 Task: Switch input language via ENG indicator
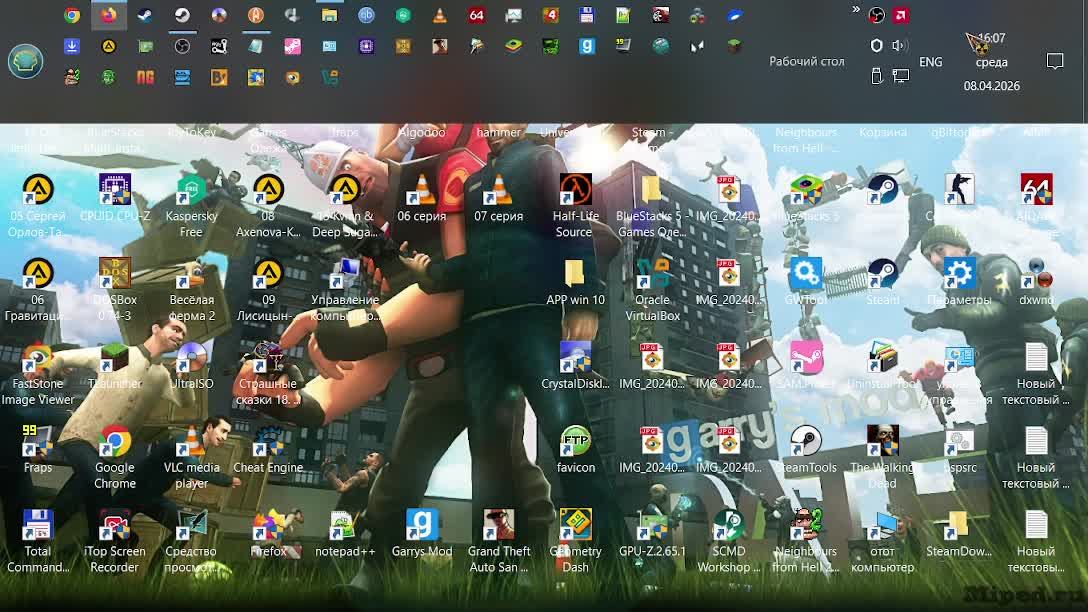click(930, 62)
